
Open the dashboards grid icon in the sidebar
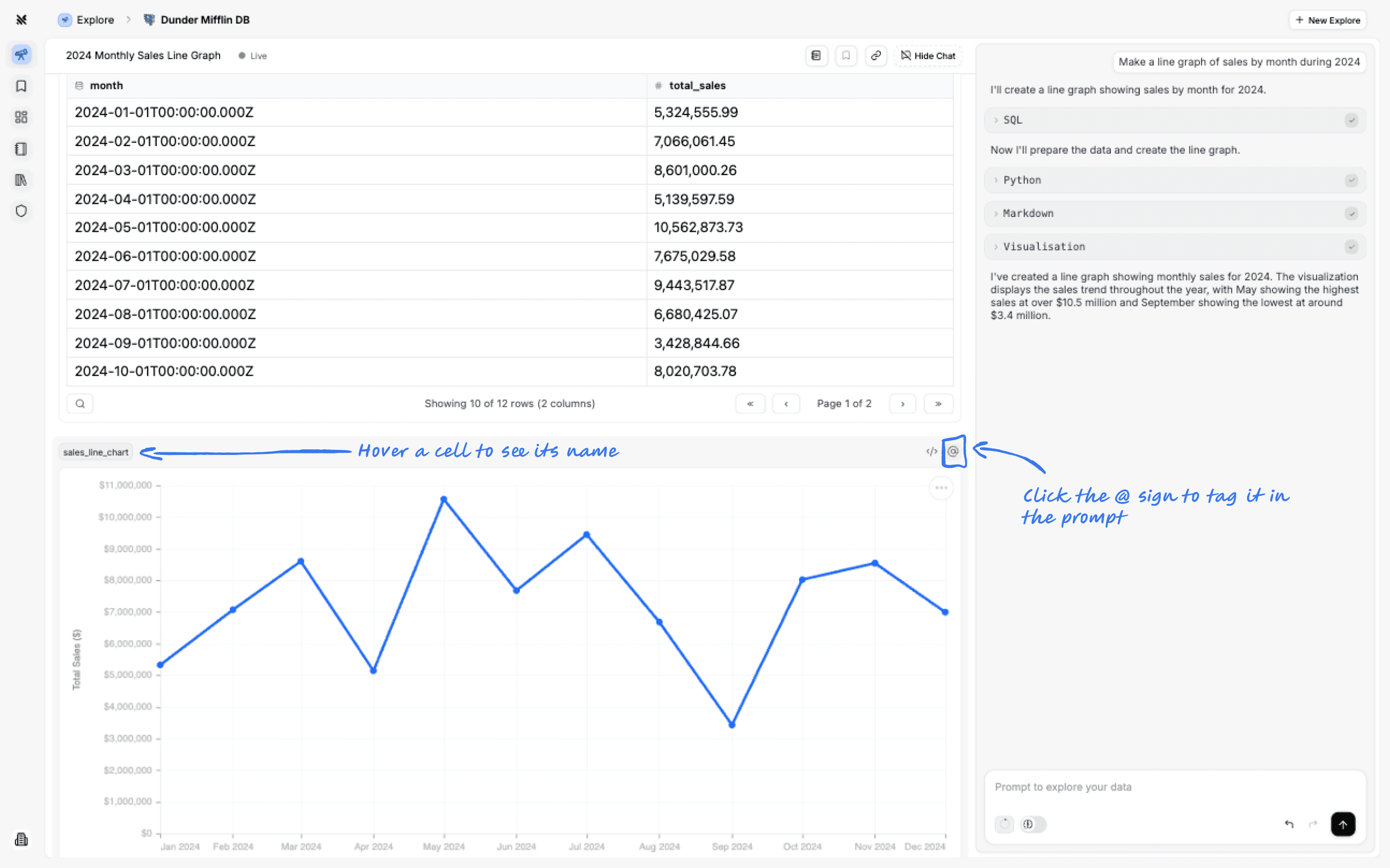point(21,117)
